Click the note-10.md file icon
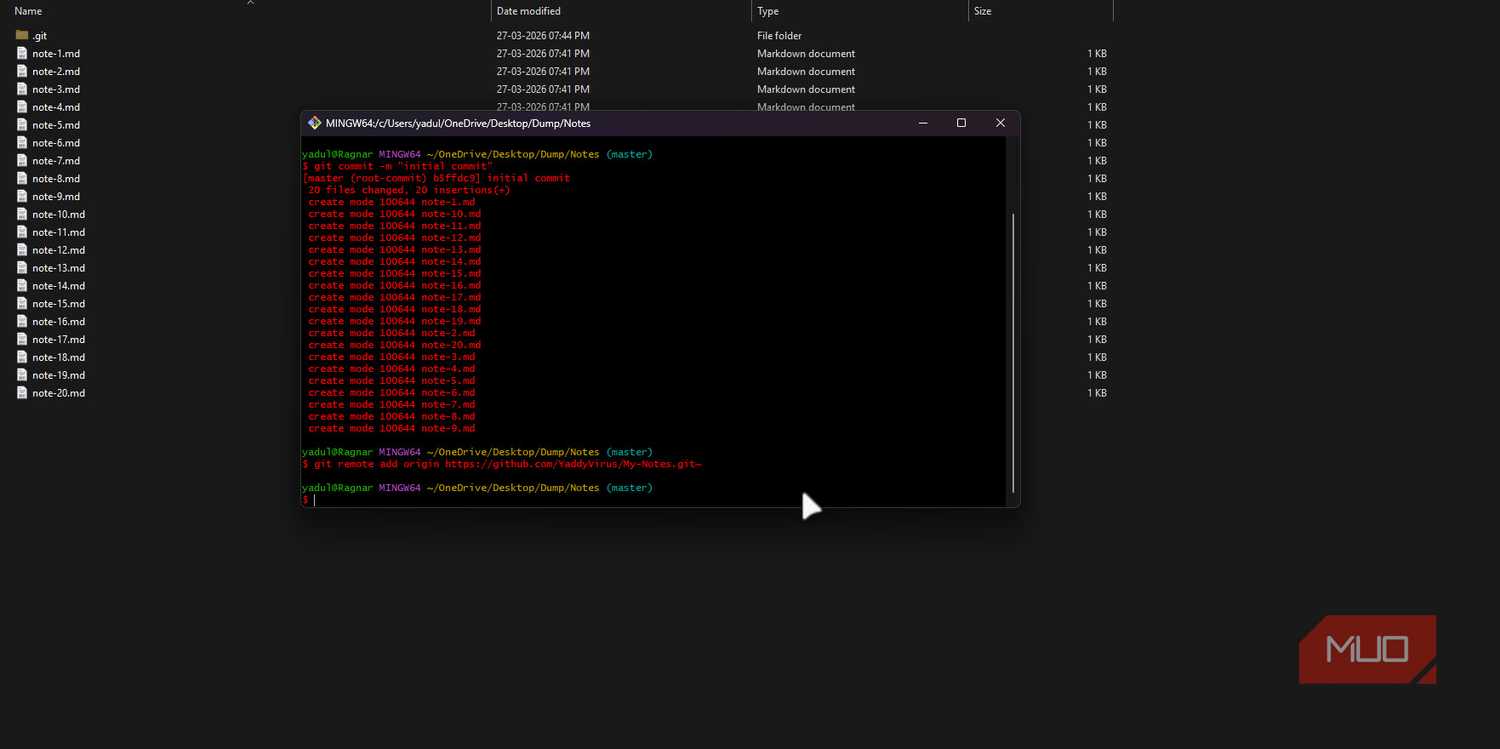Viewport: 1500px width, 749px height. point(22,214)
